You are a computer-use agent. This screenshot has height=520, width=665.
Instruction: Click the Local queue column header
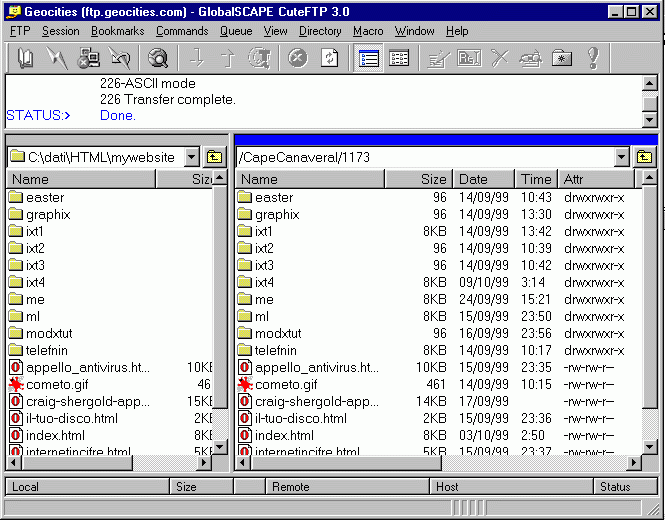pos(87,486)
